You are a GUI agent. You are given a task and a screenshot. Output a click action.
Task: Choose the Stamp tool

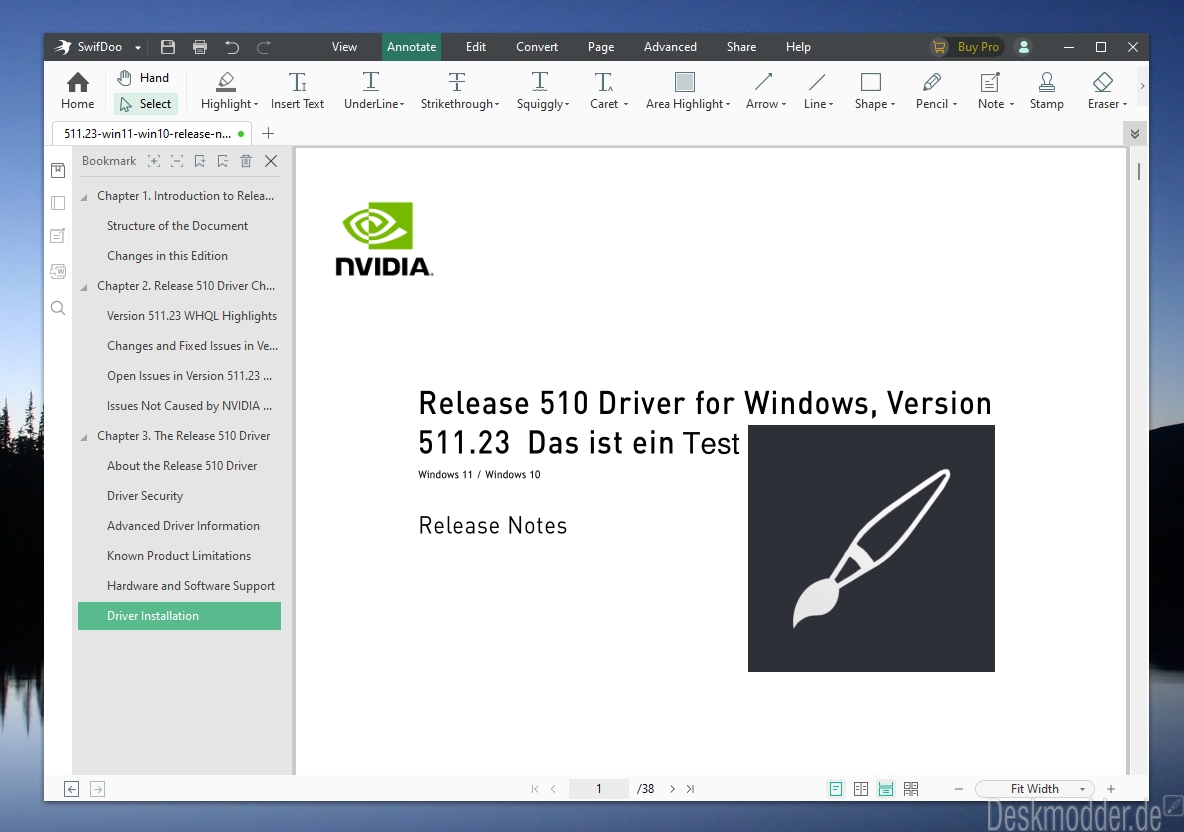(x=1047, y=91)
